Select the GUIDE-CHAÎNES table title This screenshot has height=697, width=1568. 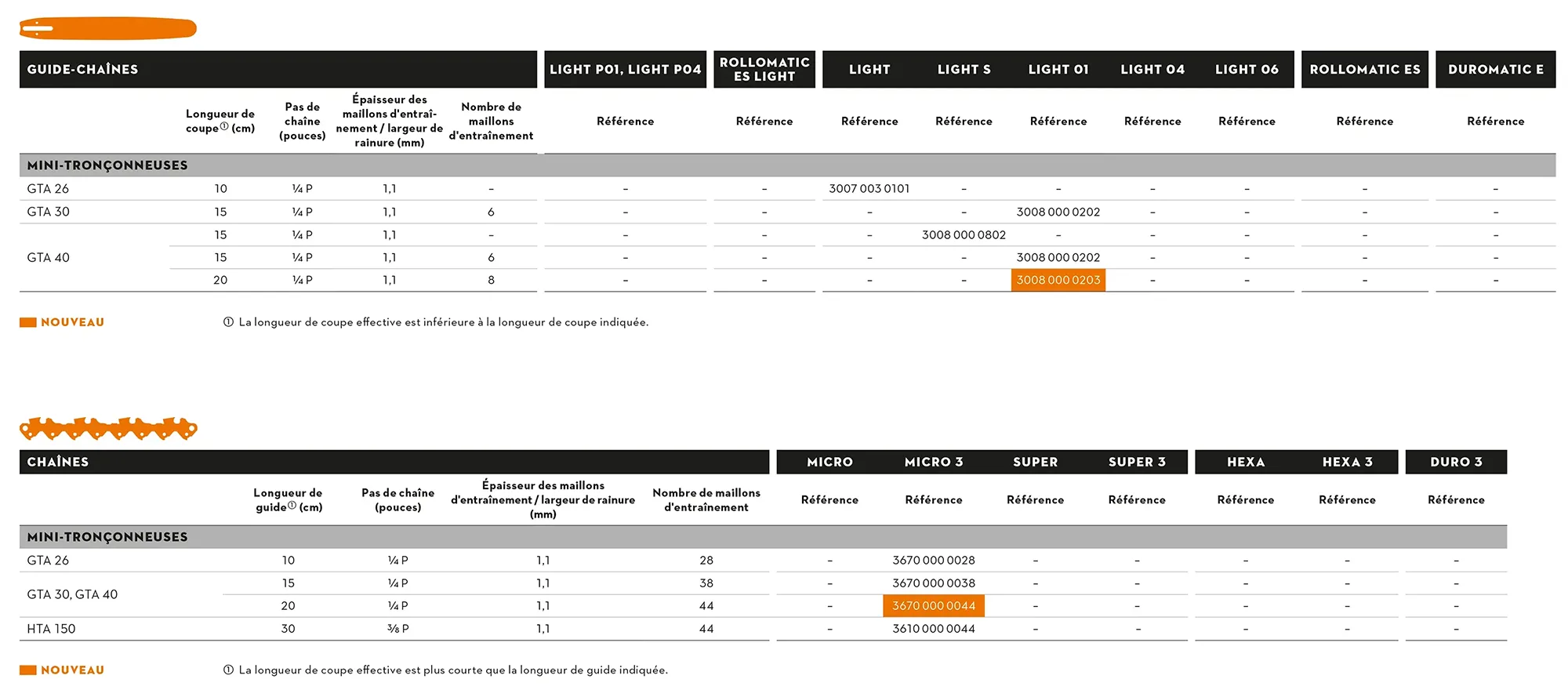(82, 69)
